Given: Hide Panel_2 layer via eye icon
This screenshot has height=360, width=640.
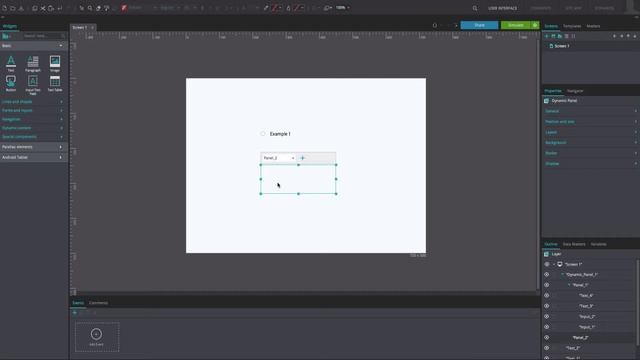Looking at the screenshot, I should (x=547, y=338).
